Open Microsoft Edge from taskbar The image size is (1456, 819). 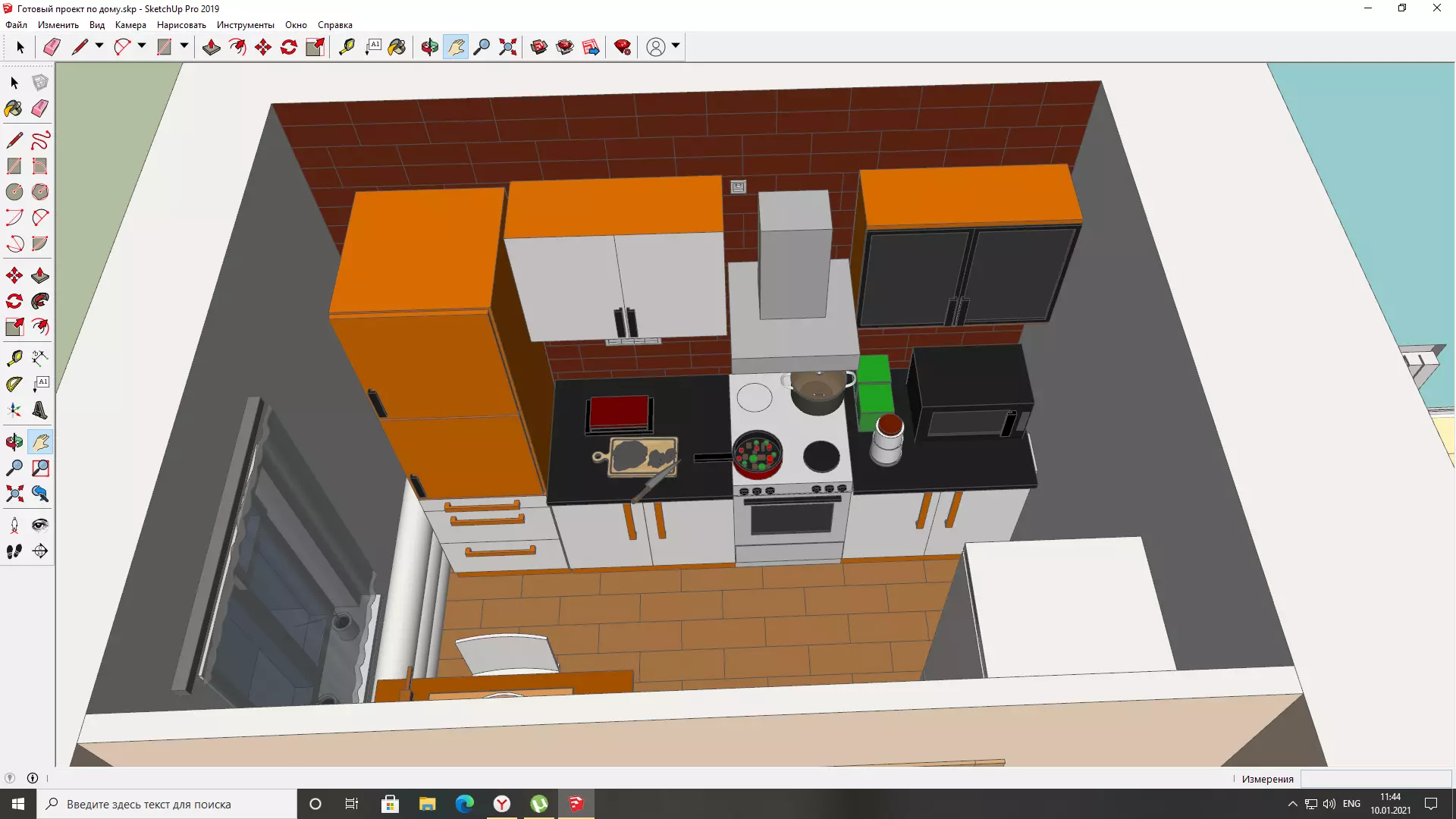point(464,804)
